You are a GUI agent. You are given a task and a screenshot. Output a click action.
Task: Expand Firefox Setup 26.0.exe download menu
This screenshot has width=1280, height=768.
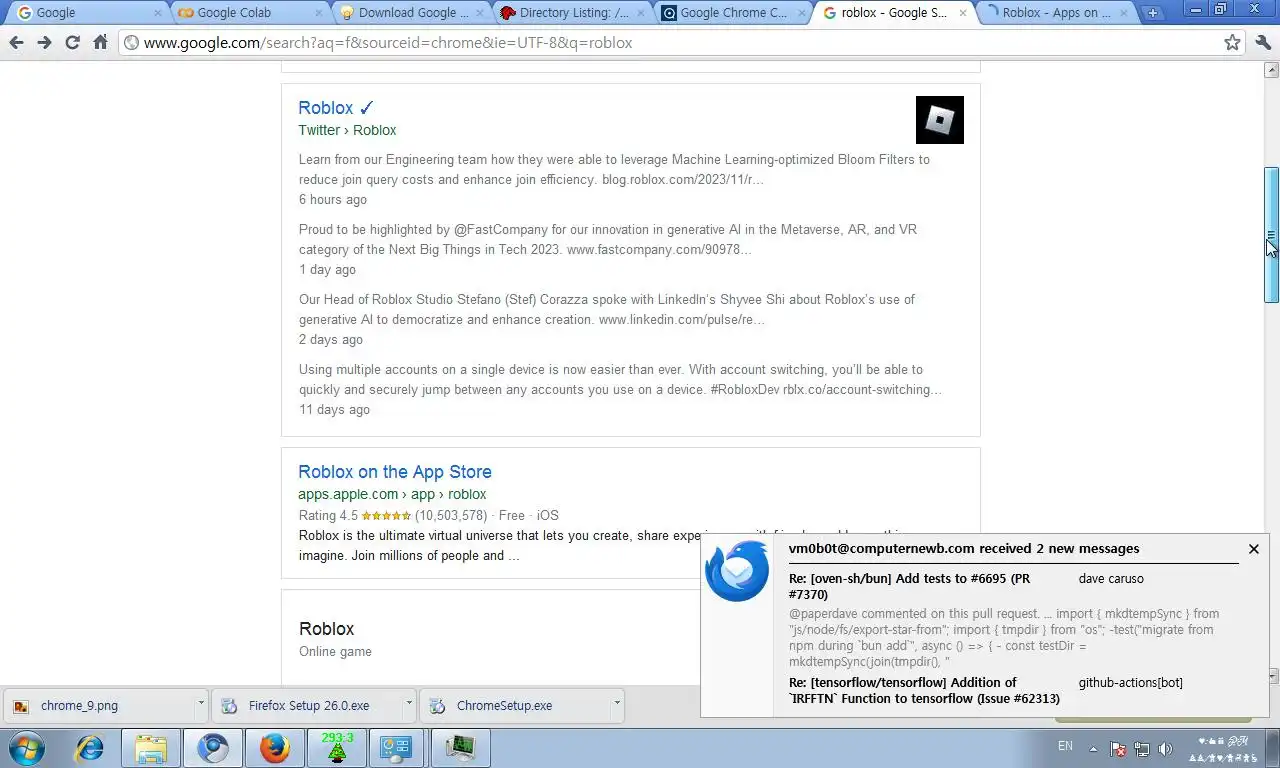click(x=409, y=705)
